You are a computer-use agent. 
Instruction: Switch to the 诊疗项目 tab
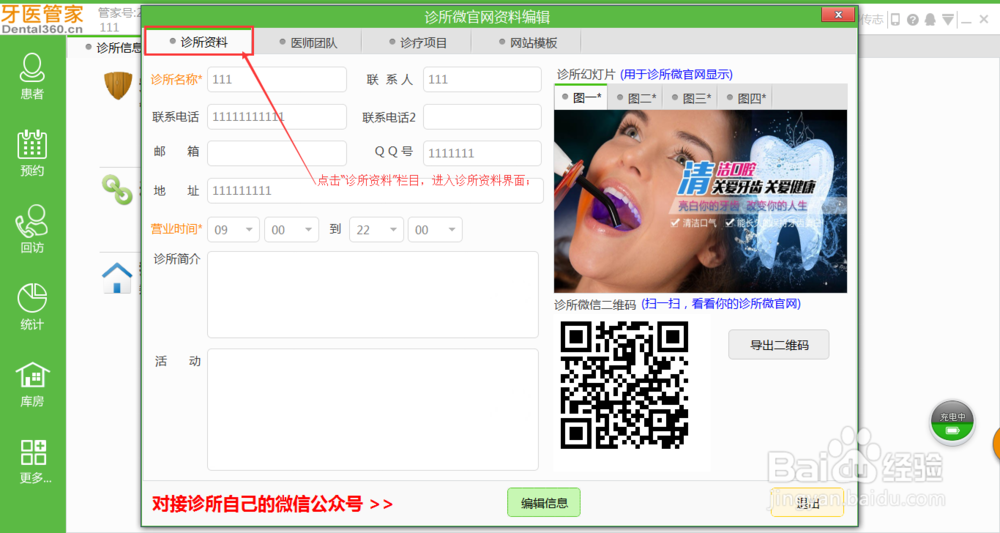418,43
